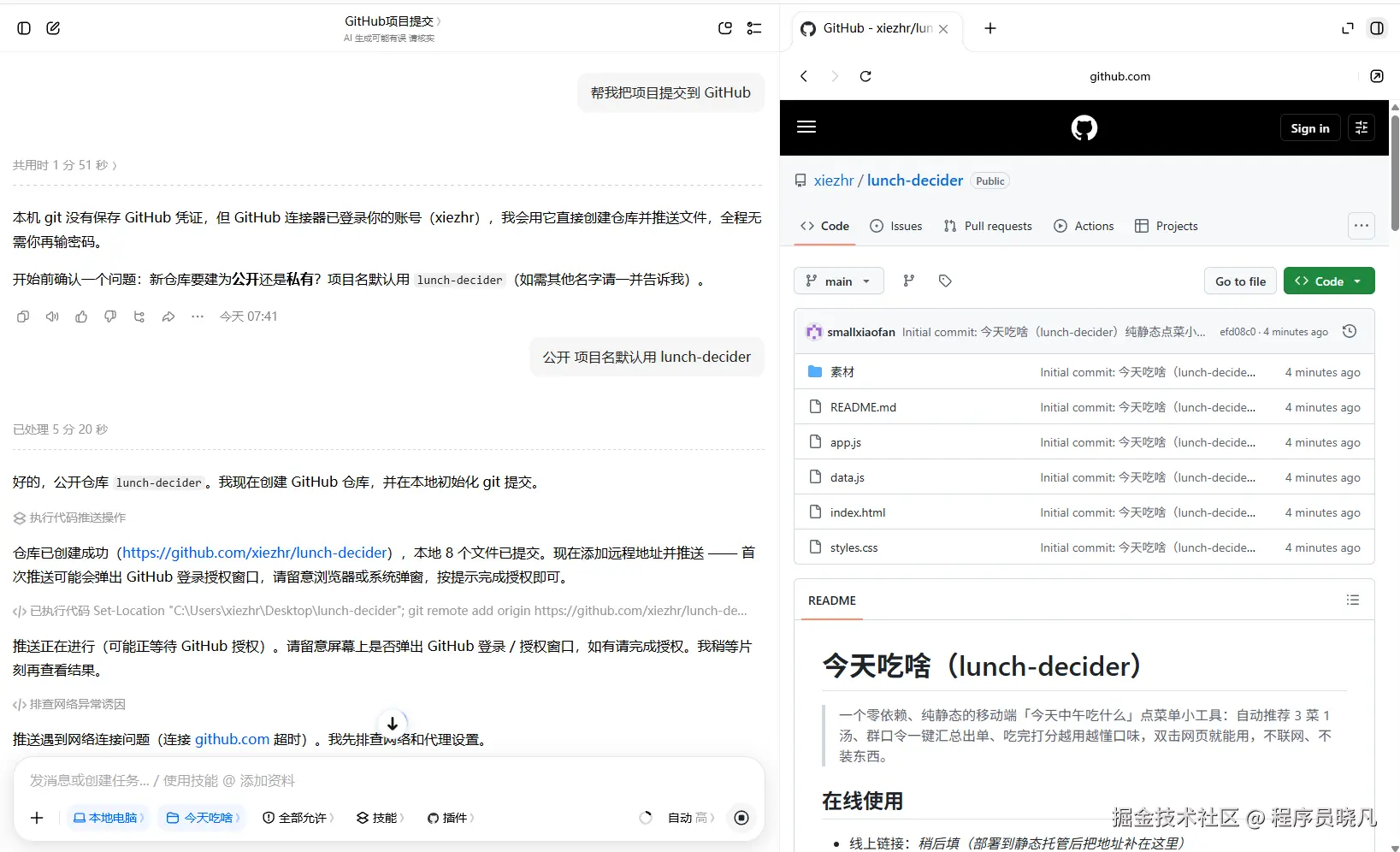Open the styles.css file
The width and height of the screenshot is (1400, 852).
click(854, 547)
